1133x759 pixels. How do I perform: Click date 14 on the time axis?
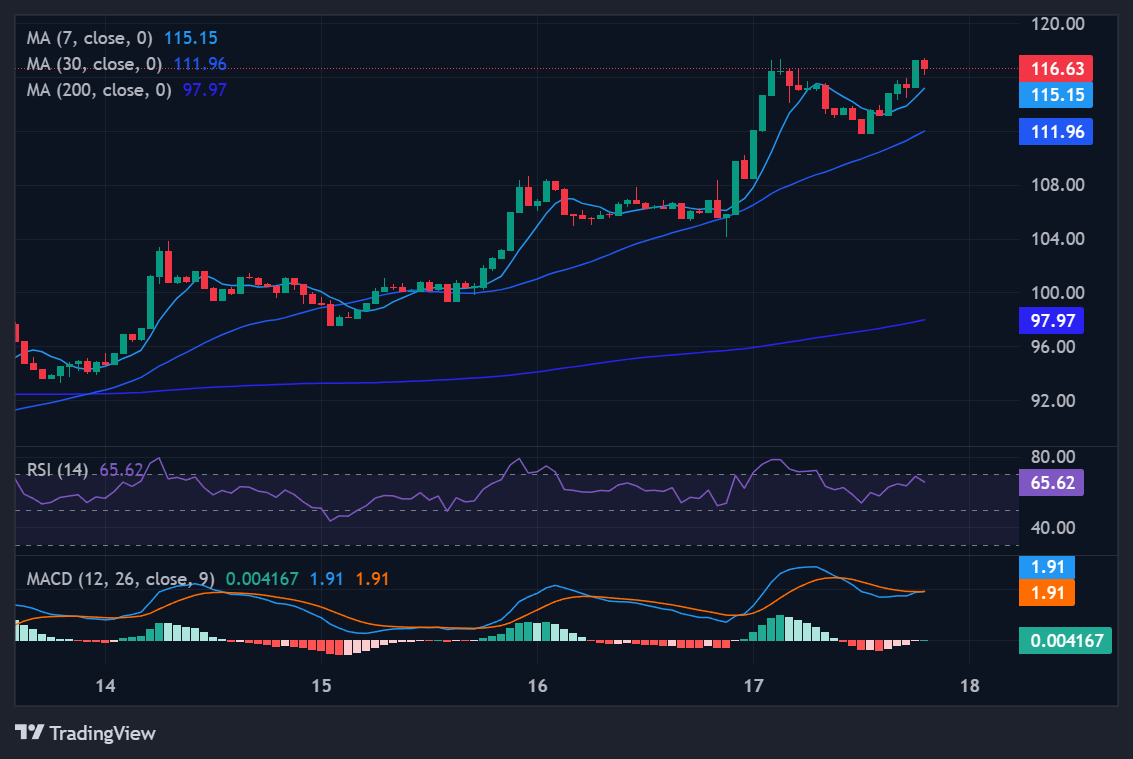(105, 686)
